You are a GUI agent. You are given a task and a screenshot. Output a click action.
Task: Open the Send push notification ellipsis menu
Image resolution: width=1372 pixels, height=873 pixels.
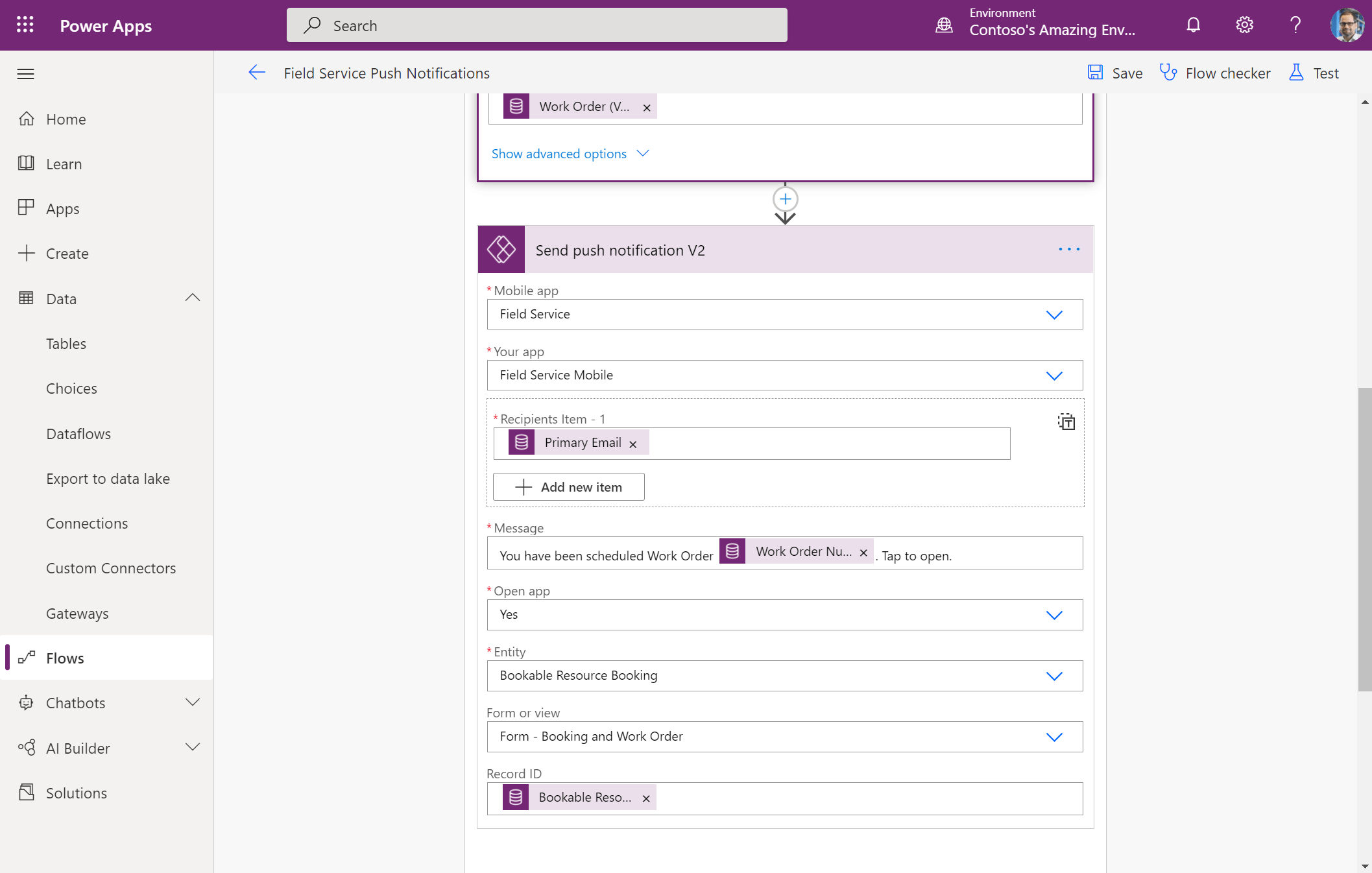(1068, 250)
